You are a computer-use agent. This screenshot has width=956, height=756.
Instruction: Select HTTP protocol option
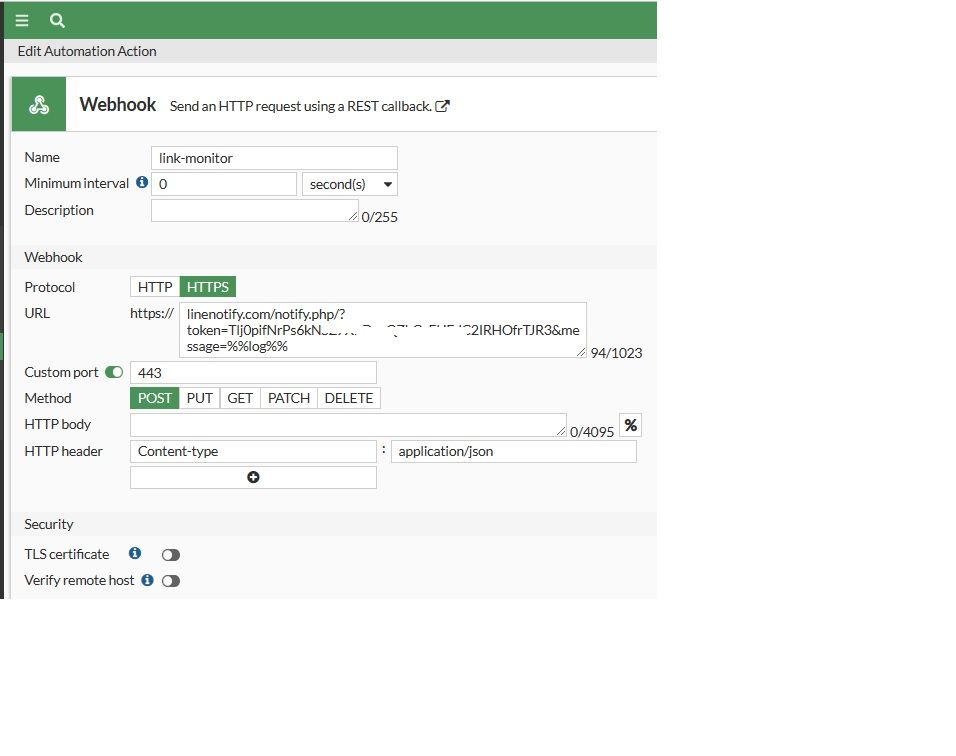click(x=155, y=287)
